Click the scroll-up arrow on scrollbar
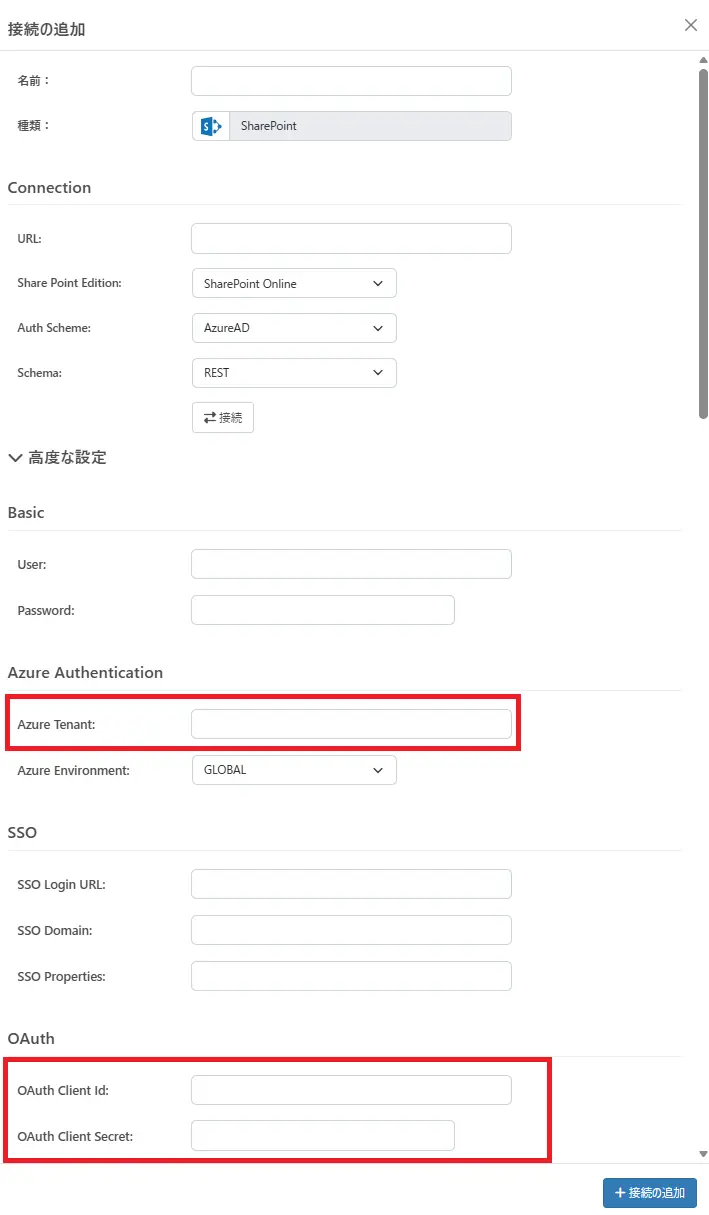This screenshot has width=709, height=1215. click(x=703, y=59)
